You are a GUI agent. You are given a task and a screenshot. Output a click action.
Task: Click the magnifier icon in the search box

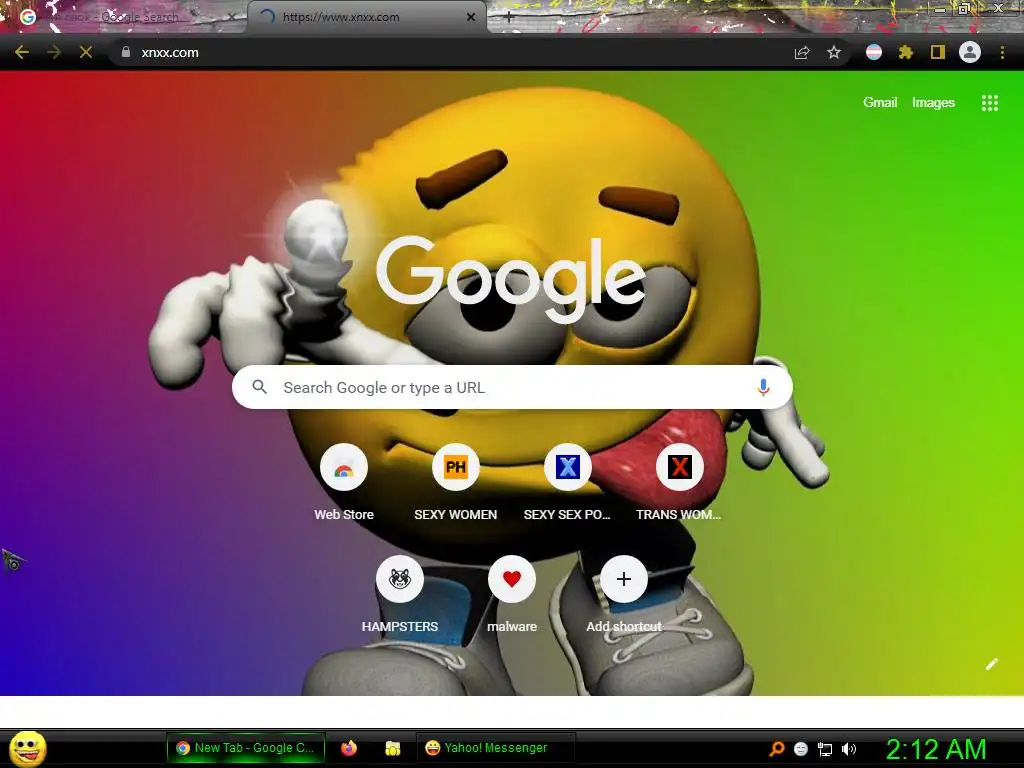(259, 387)
